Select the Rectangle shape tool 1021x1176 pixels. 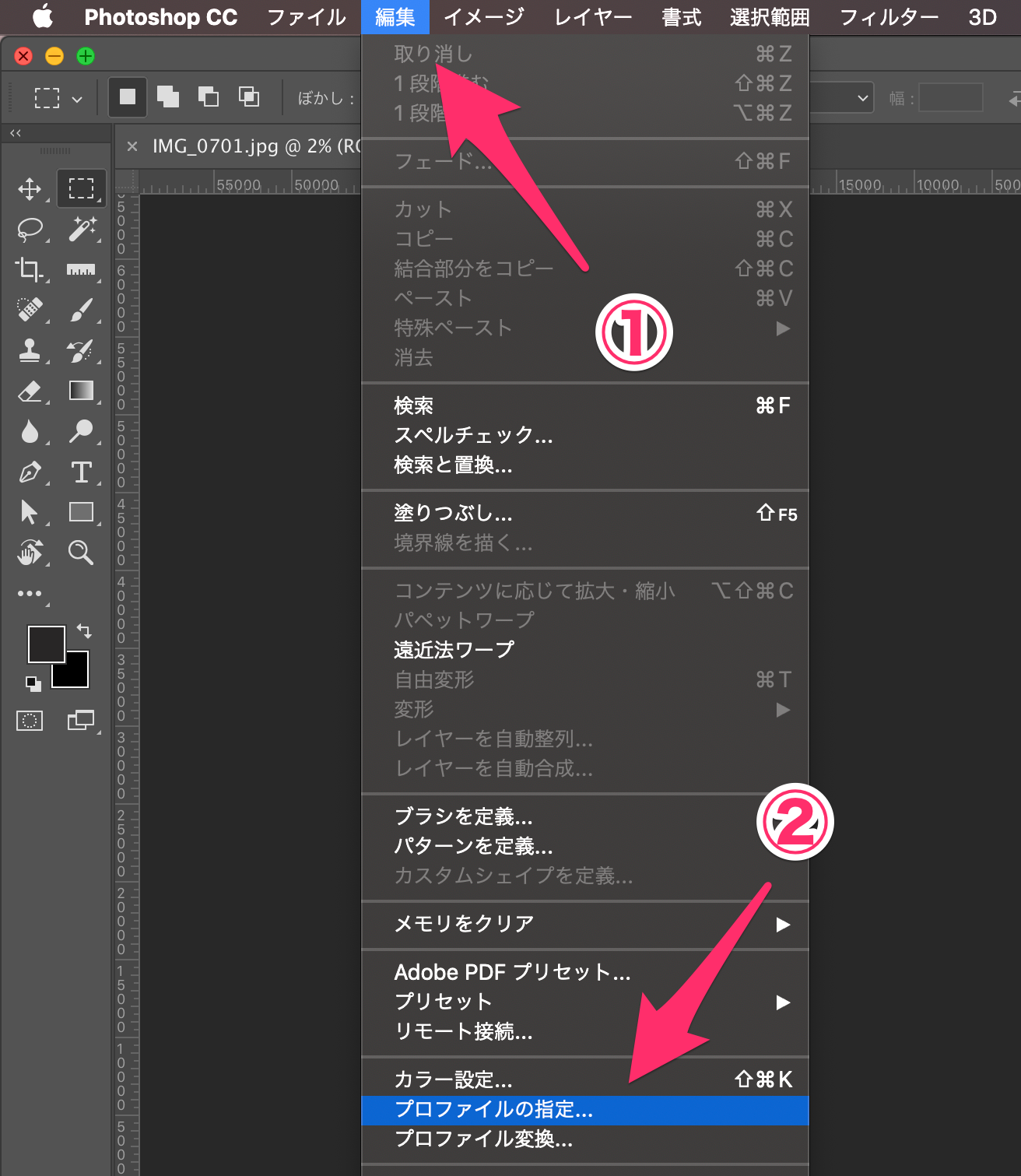81,512
